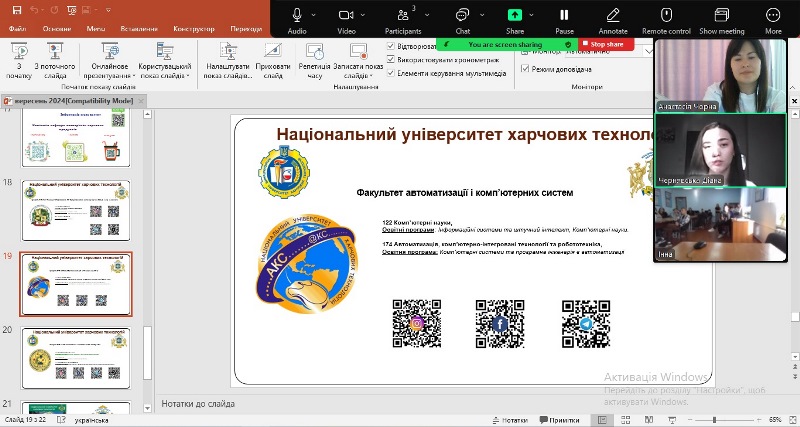The width and height of the screenshot is (800, 427).
Task: Switch to the 'Конструктор' ribbon tab
Action: click(x=193, y=29)
